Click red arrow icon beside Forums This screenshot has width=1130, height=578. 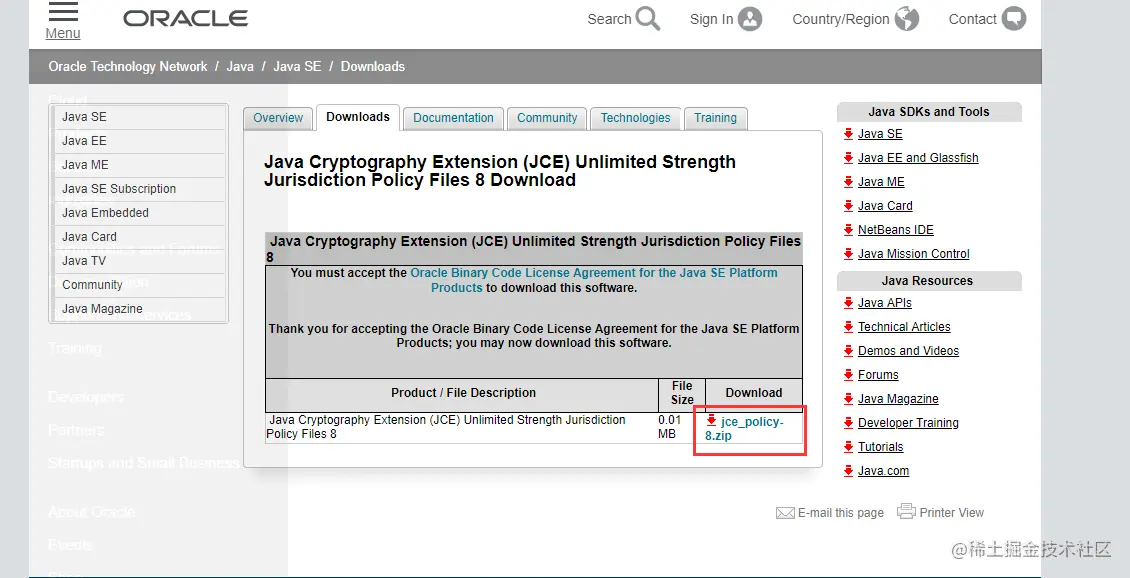coord(848,375)
